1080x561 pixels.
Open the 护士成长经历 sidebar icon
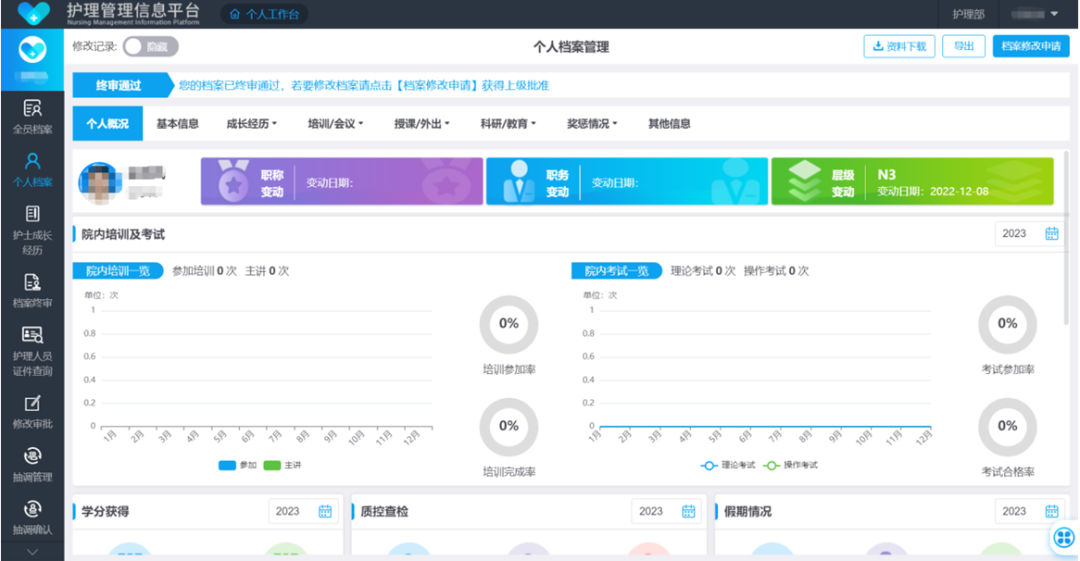pos(32,214)
